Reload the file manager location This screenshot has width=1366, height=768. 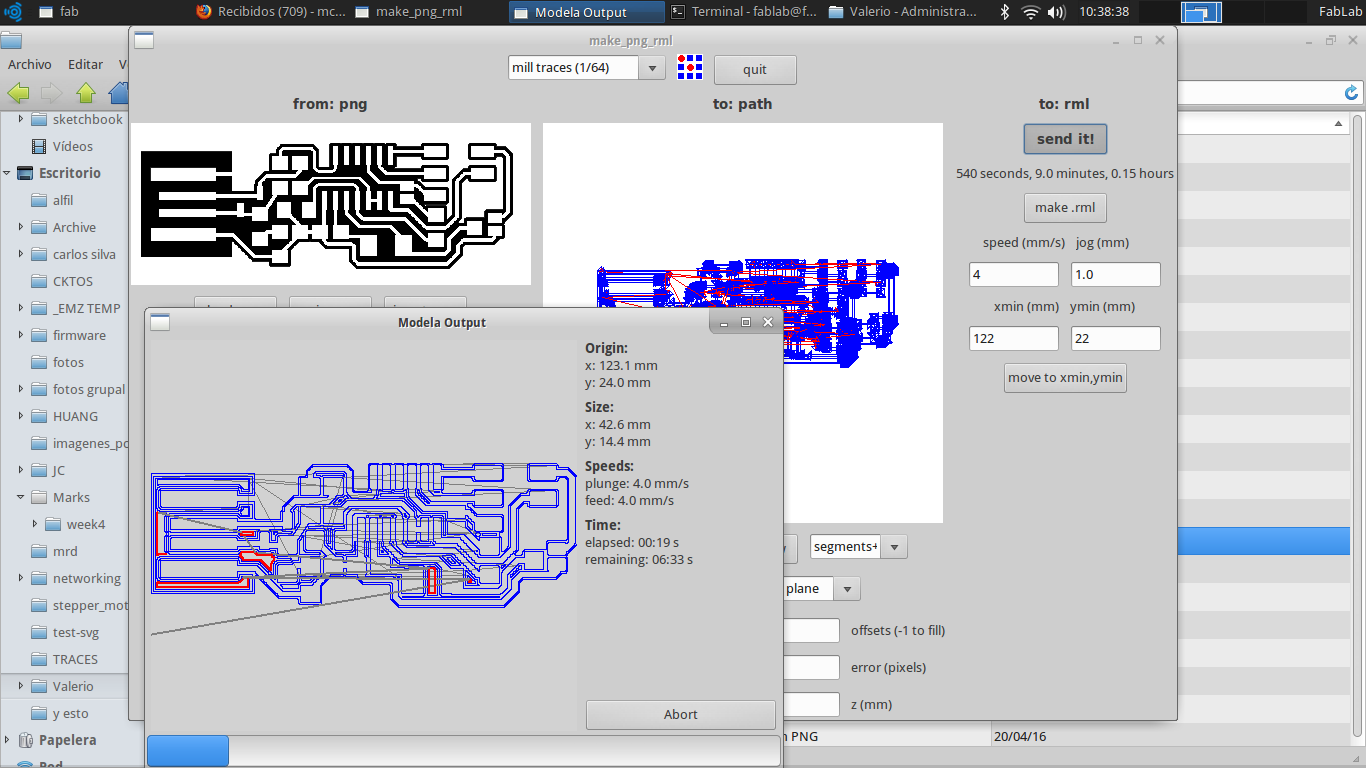(x=1352, y=93)
